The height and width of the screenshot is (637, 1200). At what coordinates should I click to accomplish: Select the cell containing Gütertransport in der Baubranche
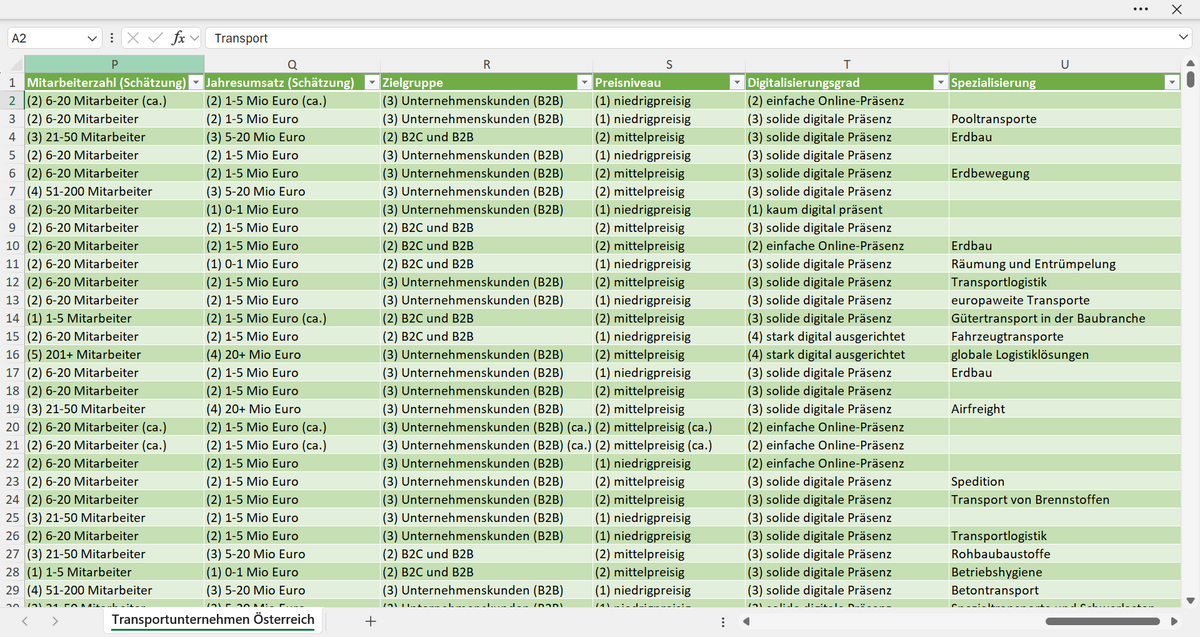(1065, 318)
